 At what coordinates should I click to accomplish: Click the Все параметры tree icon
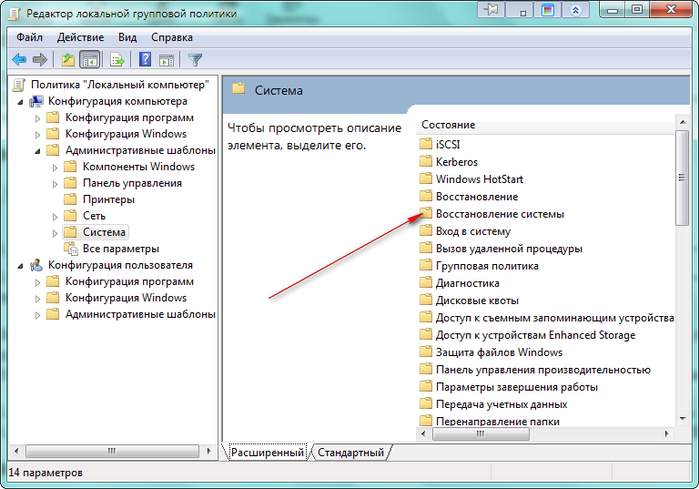70,249
